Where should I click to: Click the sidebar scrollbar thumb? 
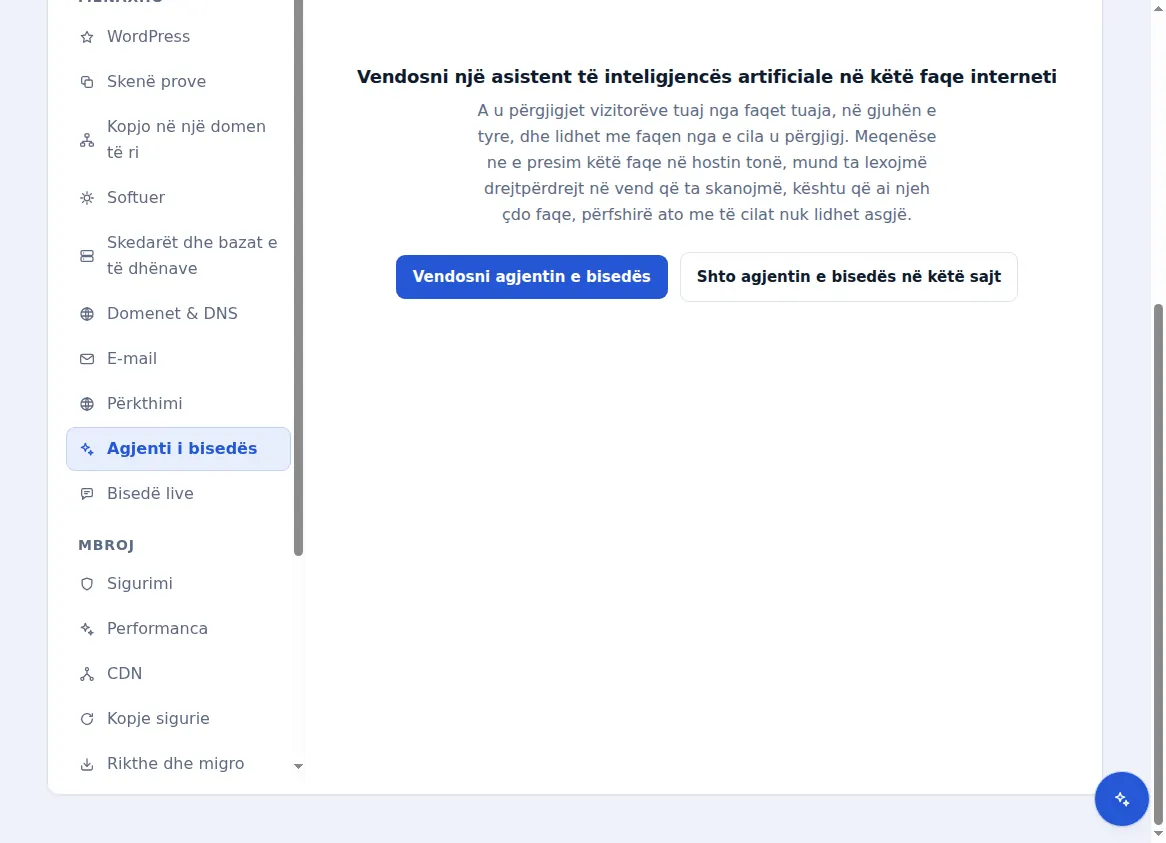(x=298, y=278)
